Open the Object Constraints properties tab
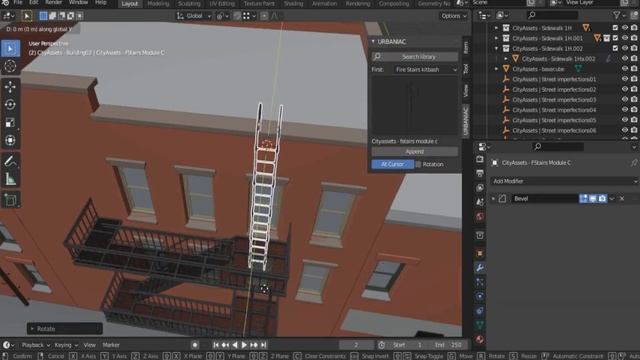 [480, 311]
